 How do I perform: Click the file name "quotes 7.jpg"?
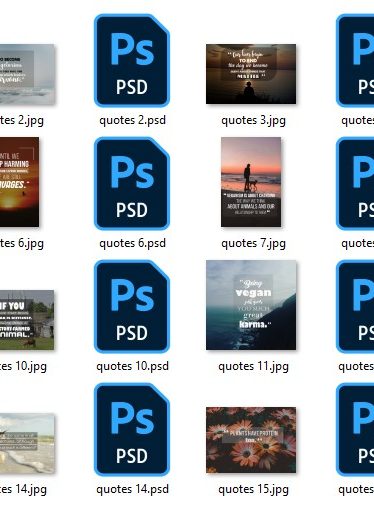point(253,243)
